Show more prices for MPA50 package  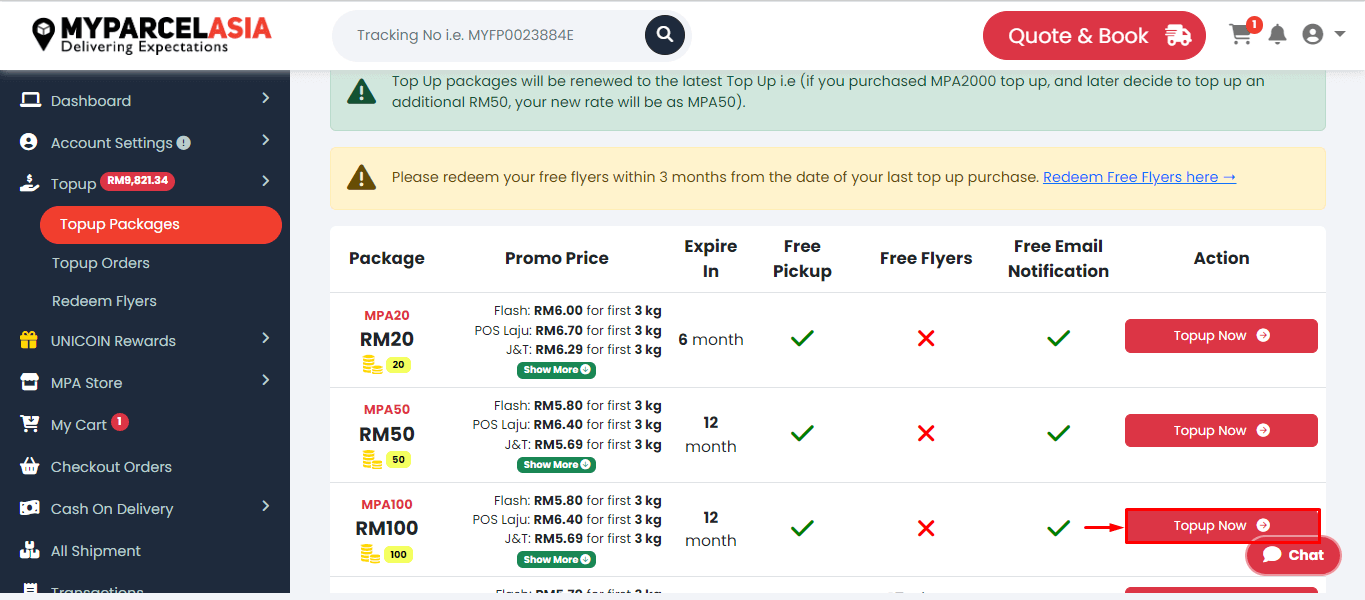point(556,465)
